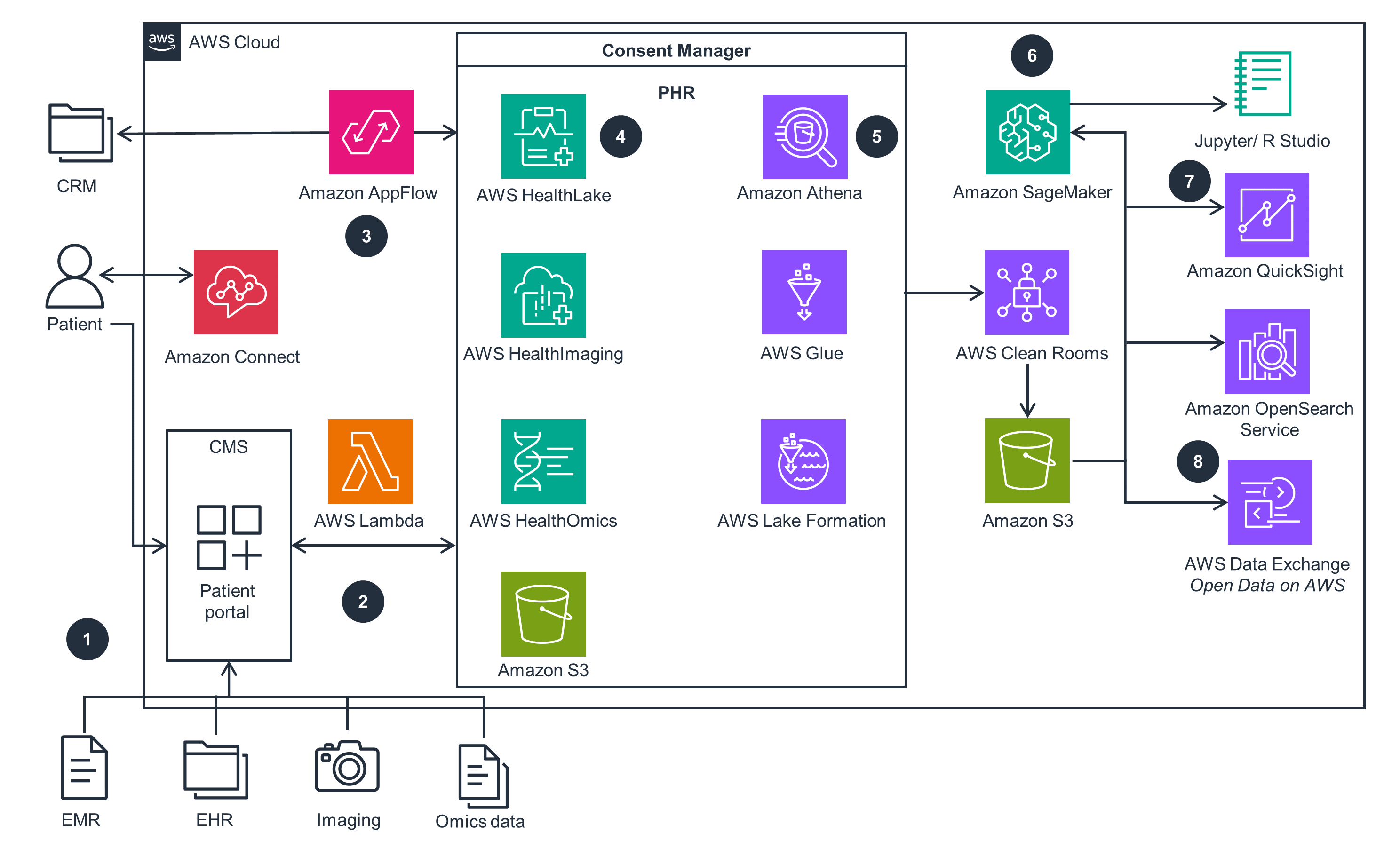Screen dimensions: 1400x856
Task: Select the AWS Lake Formation icon
Action: point(803,461)
